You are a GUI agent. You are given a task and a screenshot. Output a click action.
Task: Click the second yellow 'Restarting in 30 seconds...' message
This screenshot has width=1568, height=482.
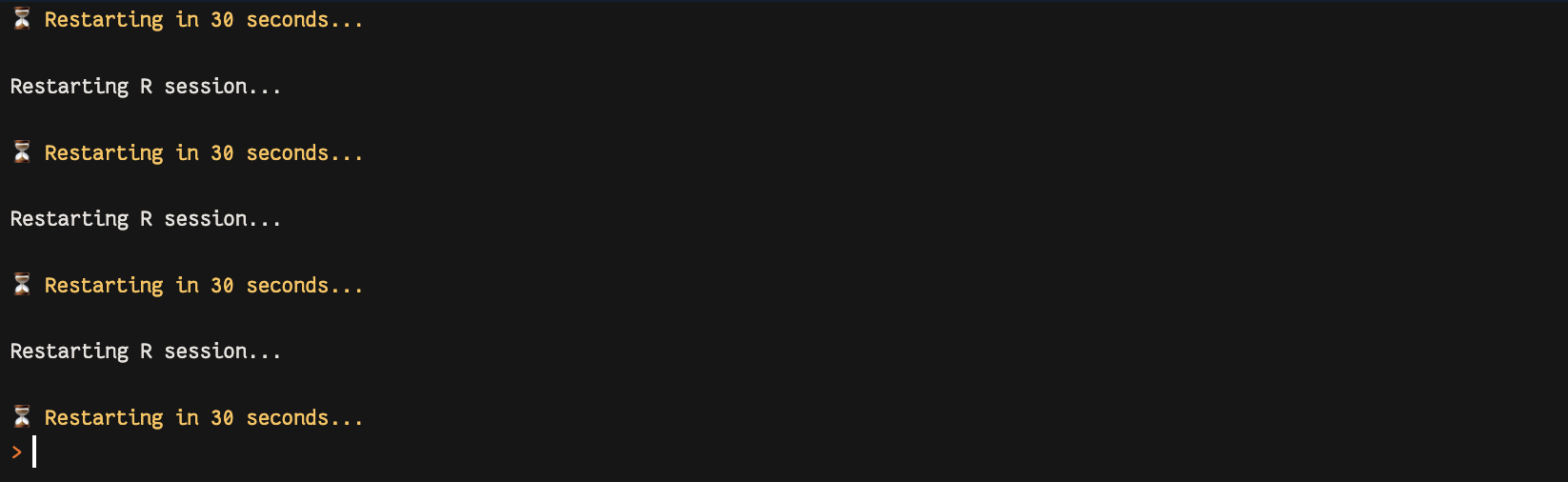204,153
